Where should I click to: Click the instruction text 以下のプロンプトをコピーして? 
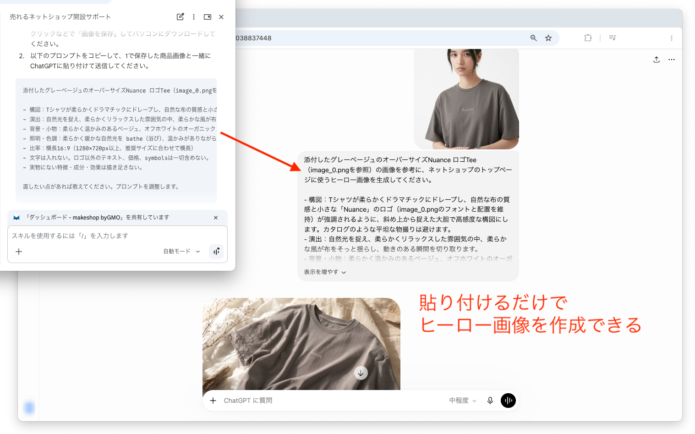[120, 56]
